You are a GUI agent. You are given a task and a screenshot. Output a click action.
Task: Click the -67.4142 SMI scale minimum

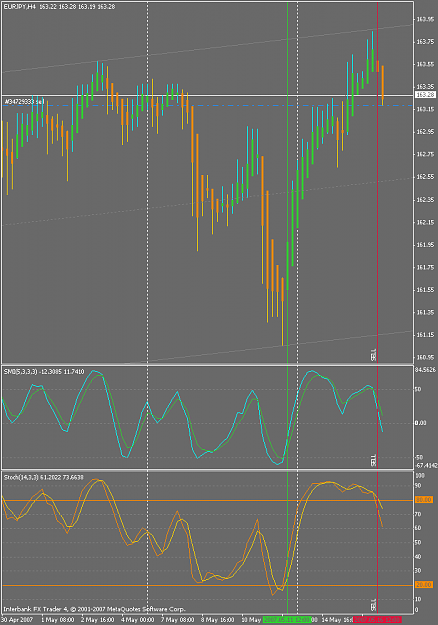426,465
